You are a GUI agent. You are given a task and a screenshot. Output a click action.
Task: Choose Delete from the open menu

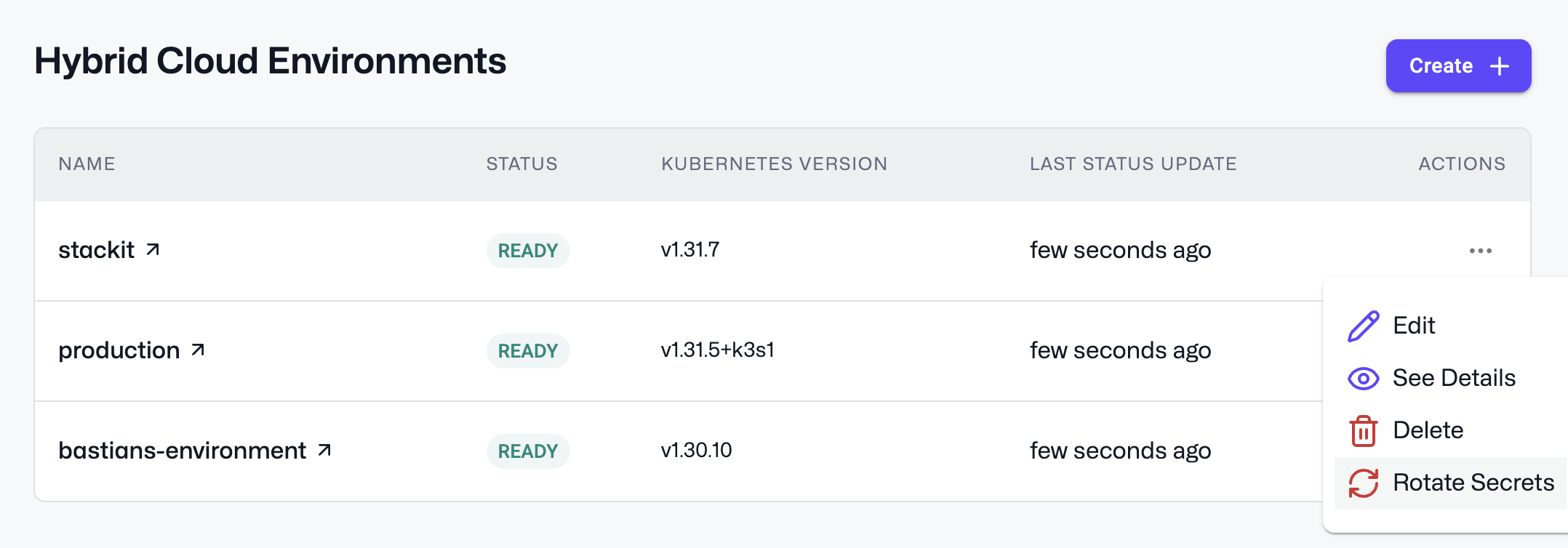[x=1427, y=430]
